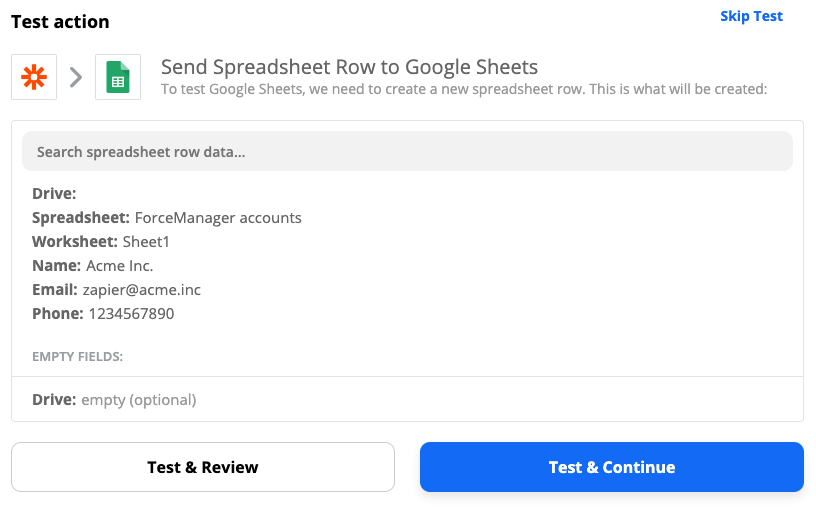This screenshot has height=514, width=816.
Task: Click the phone number 1234567890
Action: [x=131, y=313]
